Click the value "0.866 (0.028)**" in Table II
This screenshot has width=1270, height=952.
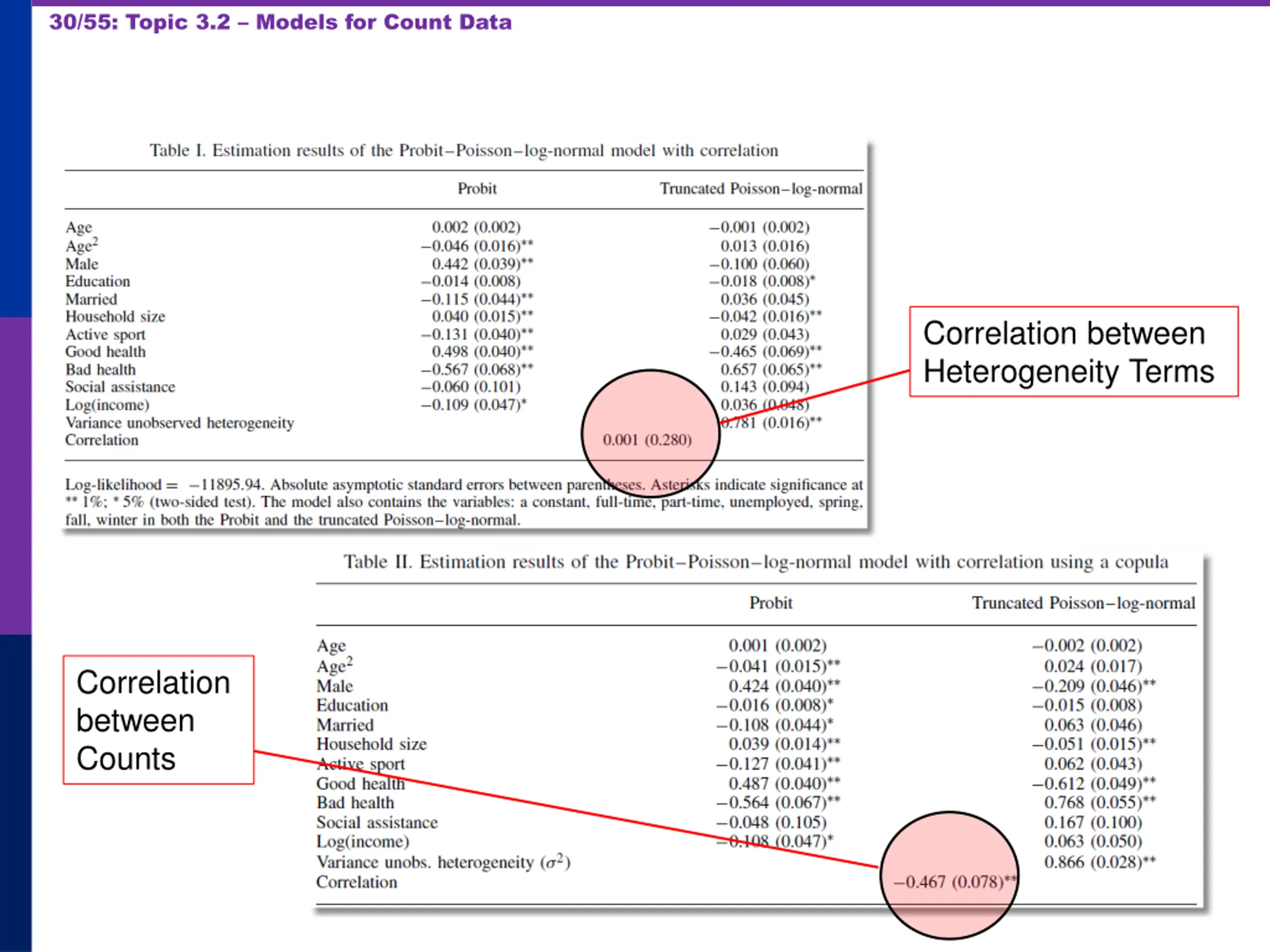pos(1100,862)
